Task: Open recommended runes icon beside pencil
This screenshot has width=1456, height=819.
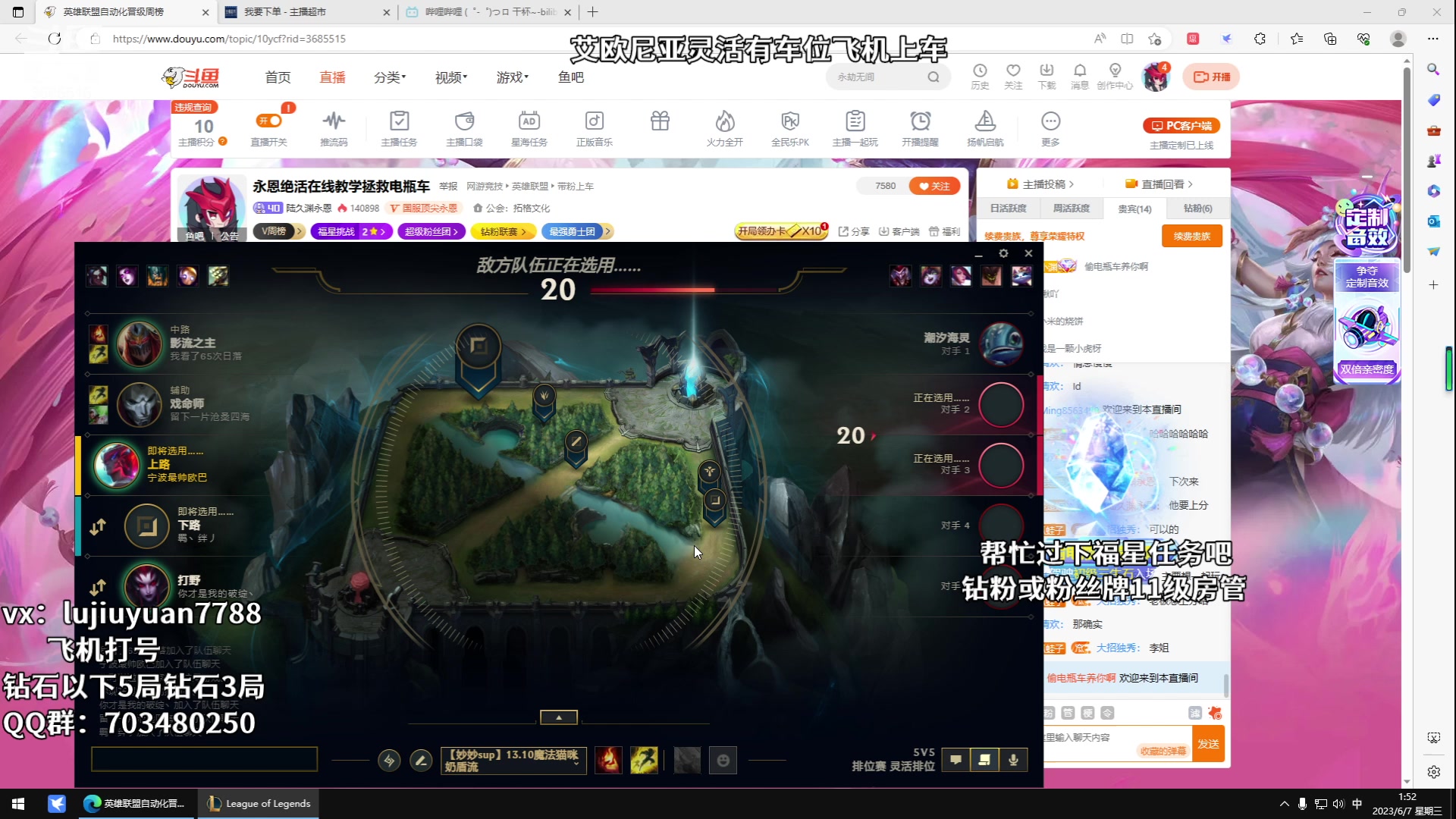Action: [x=389, y=760]
